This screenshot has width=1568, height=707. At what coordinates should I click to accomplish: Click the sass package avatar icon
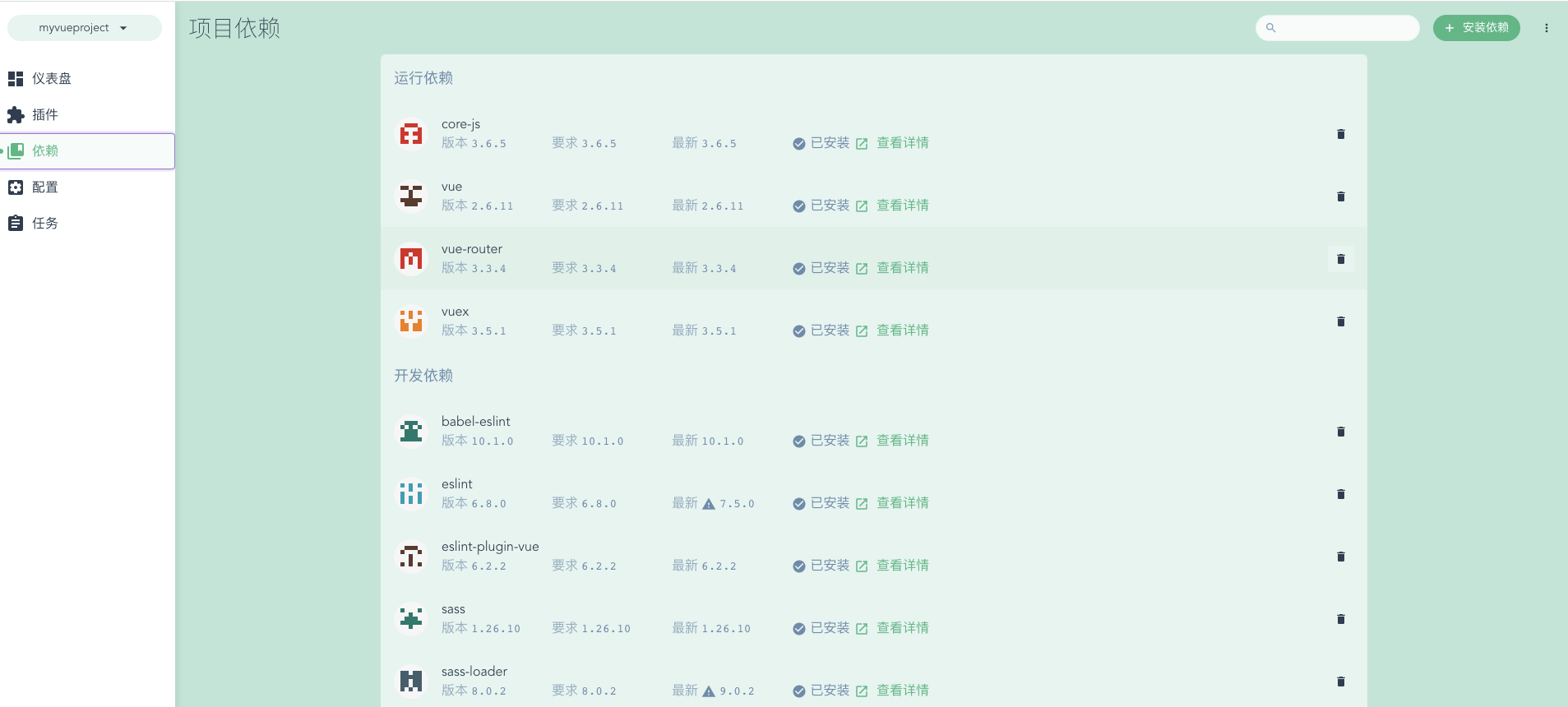click(411, 619)
